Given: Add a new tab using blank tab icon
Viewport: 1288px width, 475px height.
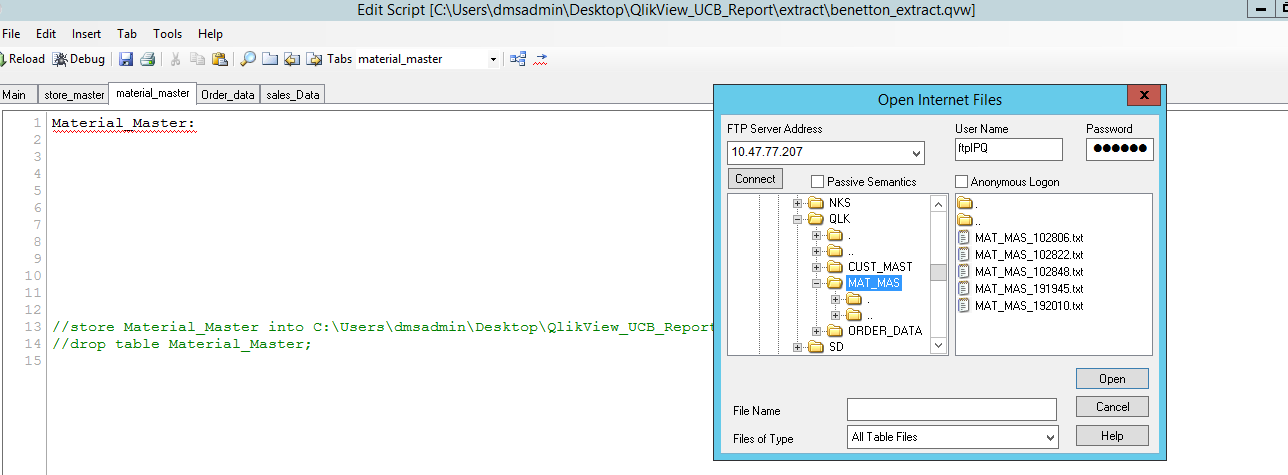Looking at the screenshot, I should pos(270,59).
